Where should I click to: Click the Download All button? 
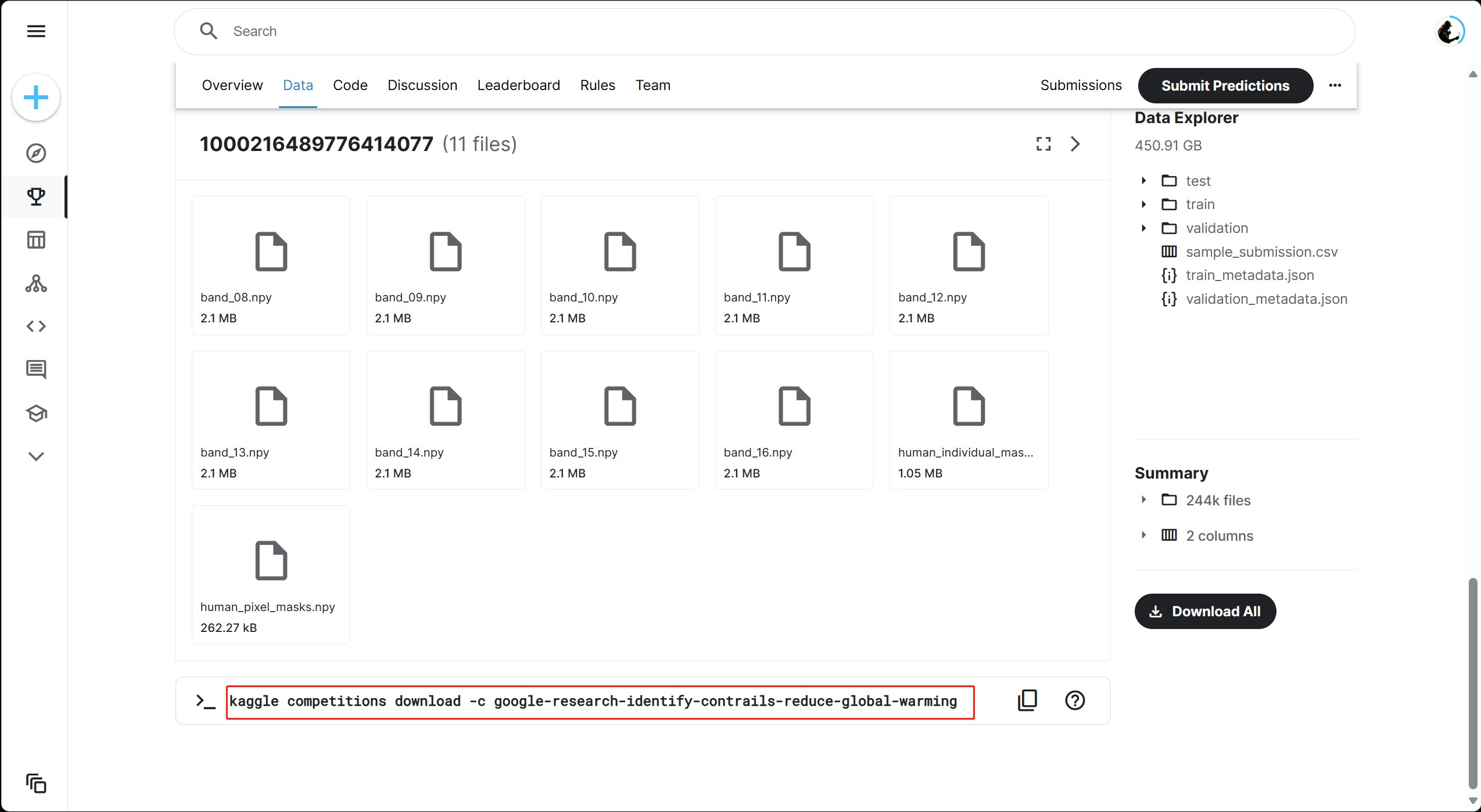[1204, 611]
